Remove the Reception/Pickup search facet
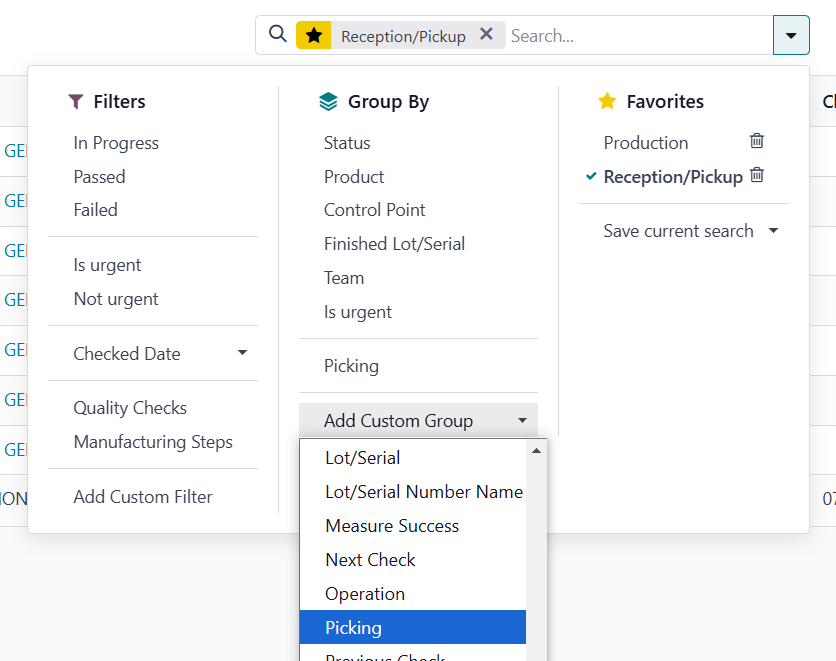Screen dimensions: 836x661 pyautogui.click(x=486, y=34)
